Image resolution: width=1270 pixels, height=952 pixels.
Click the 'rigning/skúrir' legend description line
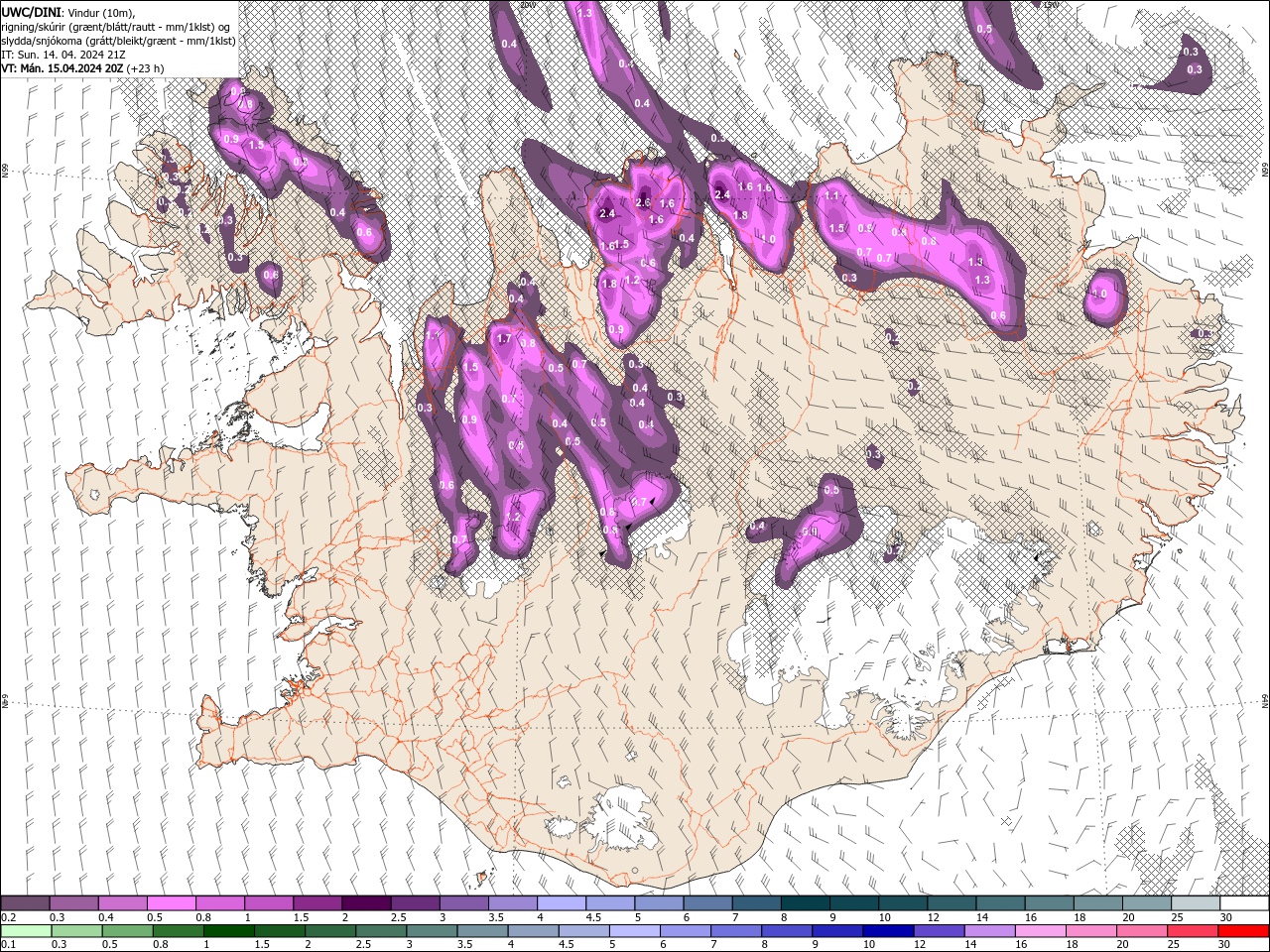(x=117, y=27)
